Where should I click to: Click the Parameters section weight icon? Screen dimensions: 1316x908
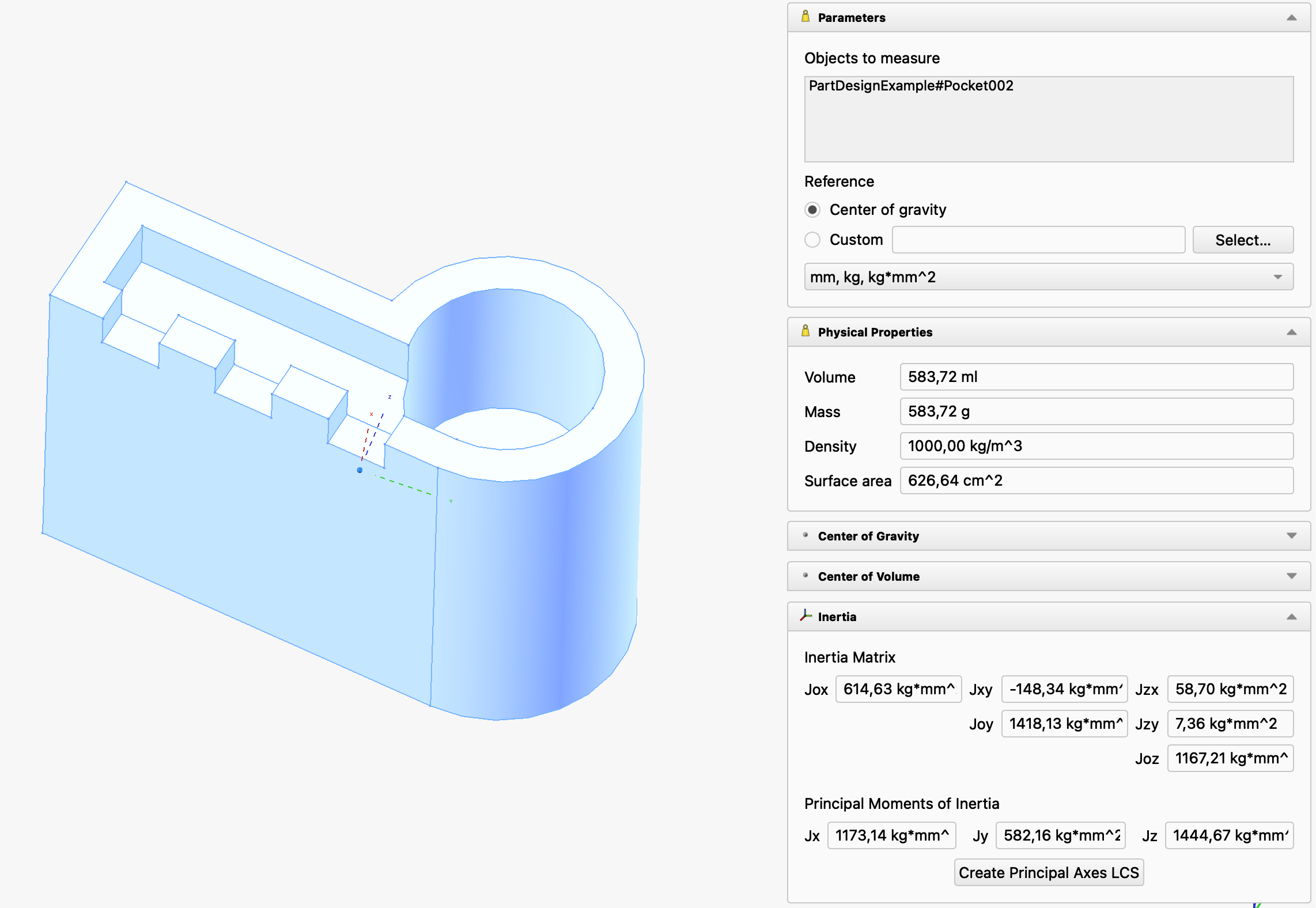click(806, 17)
